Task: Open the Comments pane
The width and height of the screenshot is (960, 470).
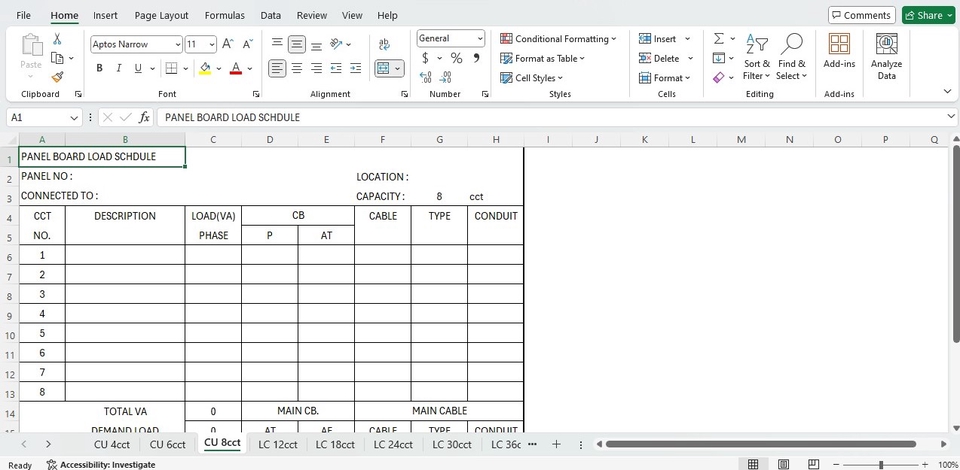Action: coord(861,15)
